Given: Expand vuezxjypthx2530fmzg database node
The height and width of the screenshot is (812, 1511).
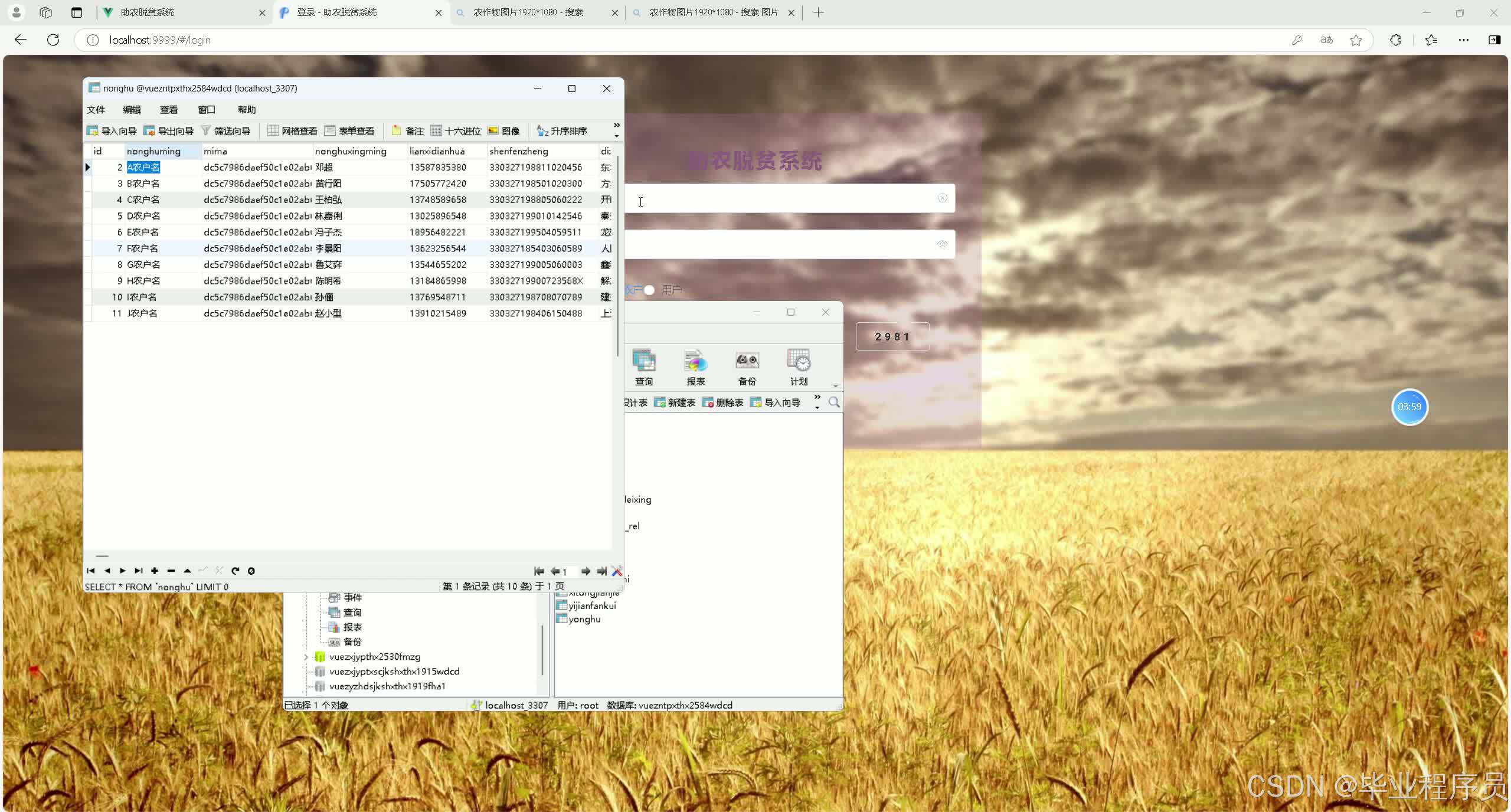Looking at the screenshot, I should (306, 657).
